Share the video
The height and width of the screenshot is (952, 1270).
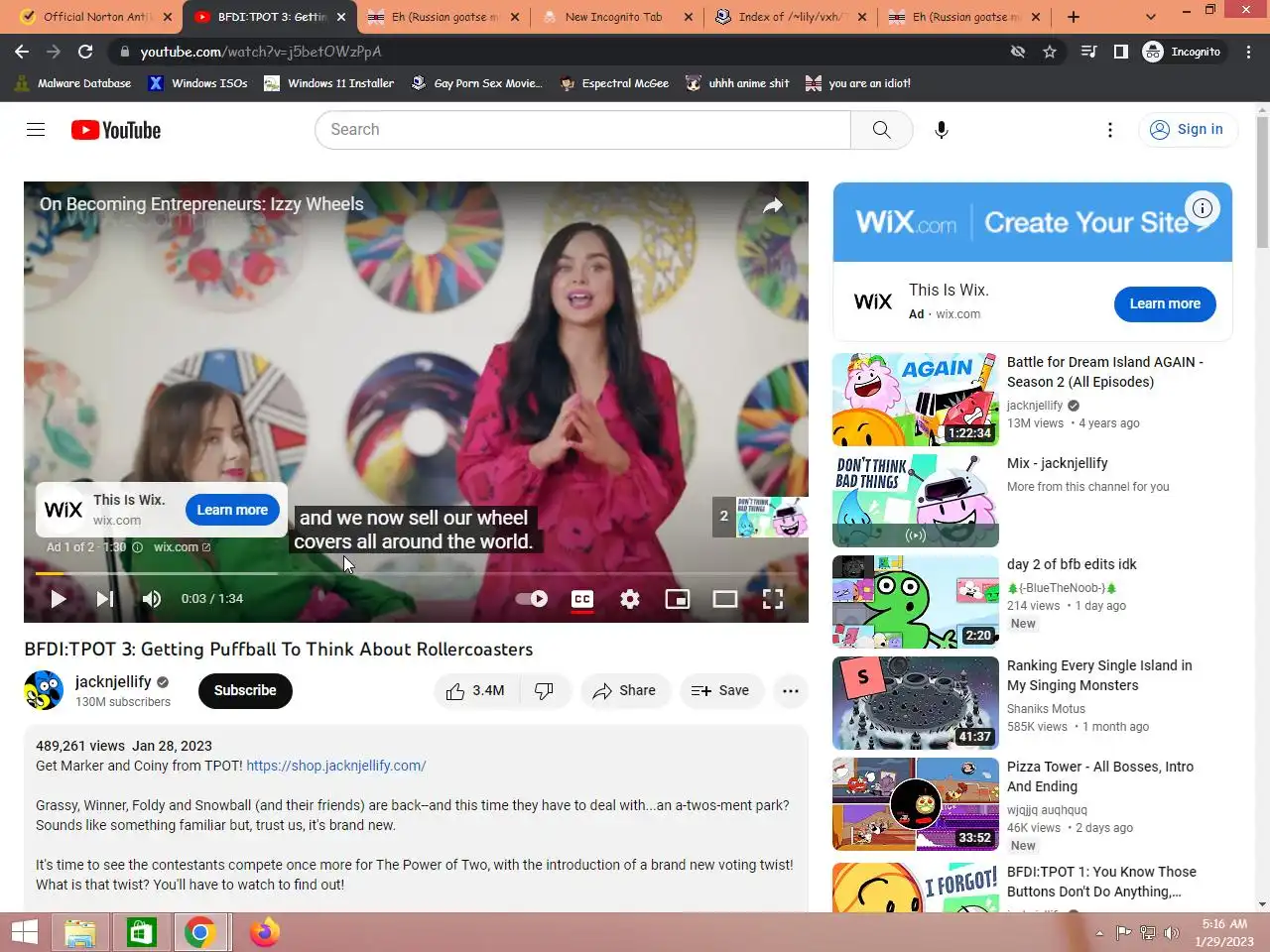[x=625, y=691]
